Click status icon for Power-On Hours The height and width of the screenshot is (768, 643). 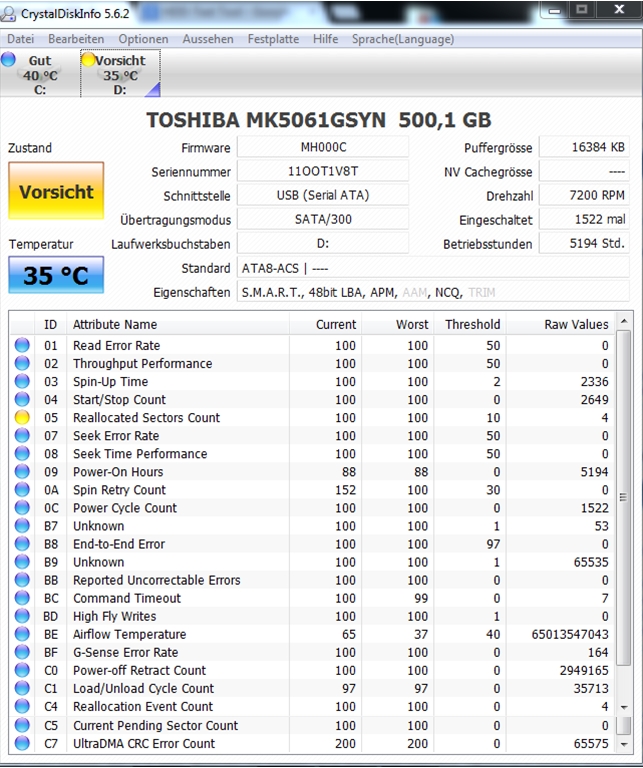[x=22, y=472]
